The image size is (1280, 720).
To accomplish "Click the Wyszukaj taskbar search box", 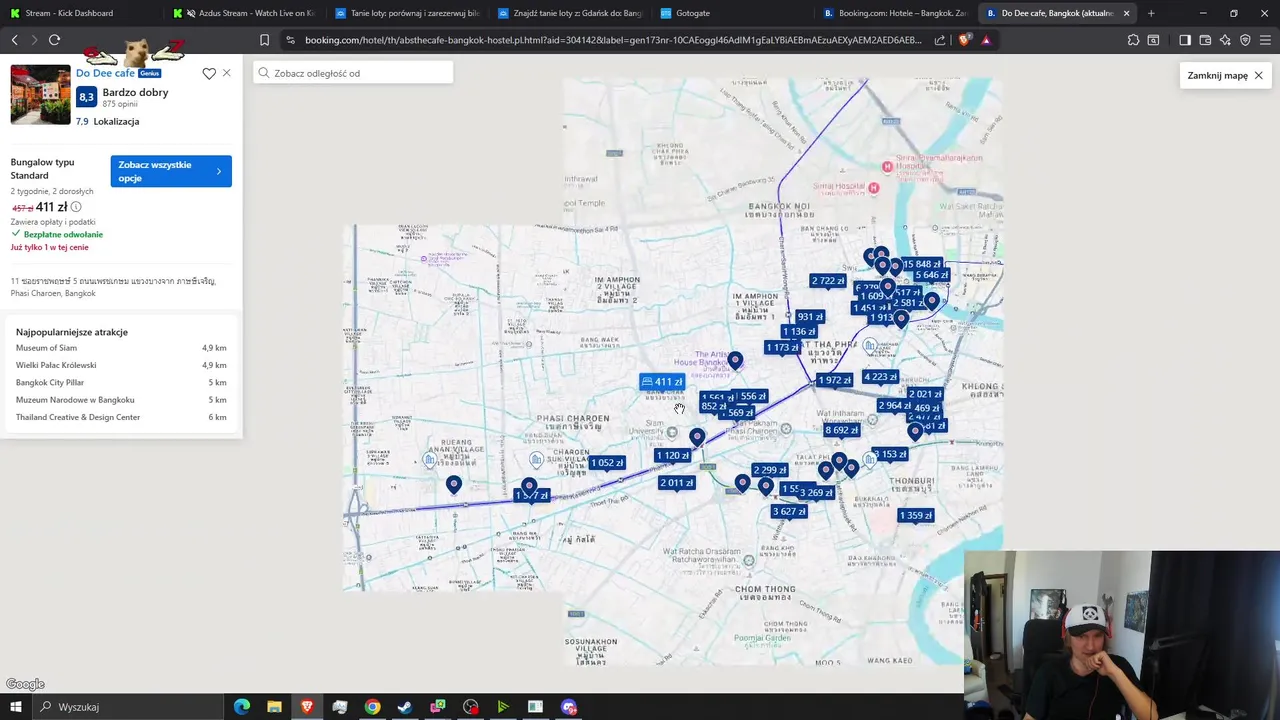I will [128, 707].
